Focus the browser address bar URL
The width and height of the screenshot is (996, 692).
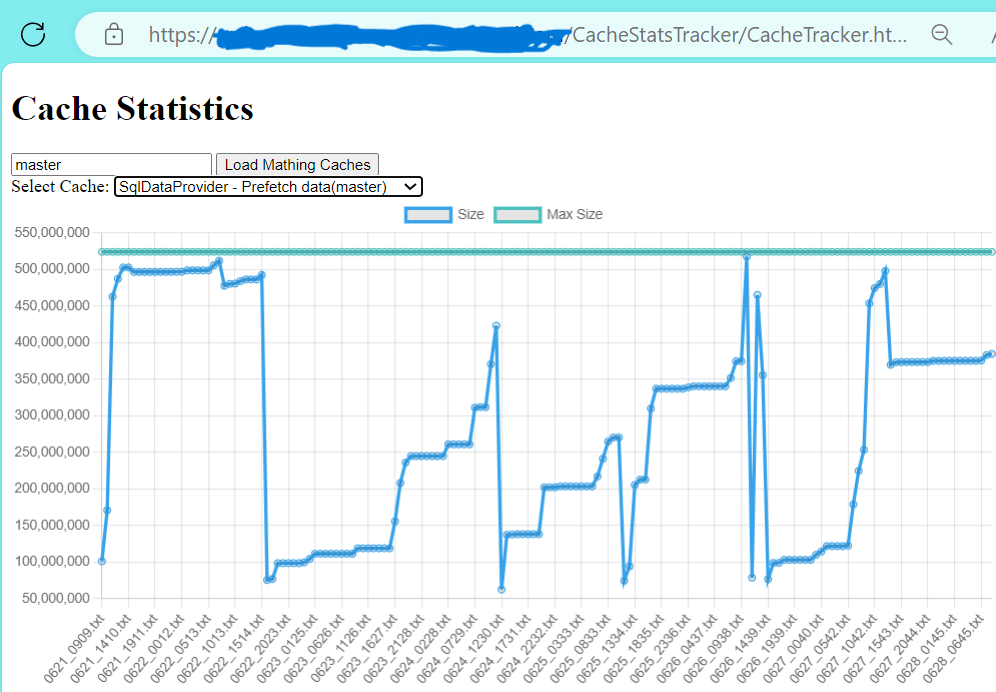(500, 35)
